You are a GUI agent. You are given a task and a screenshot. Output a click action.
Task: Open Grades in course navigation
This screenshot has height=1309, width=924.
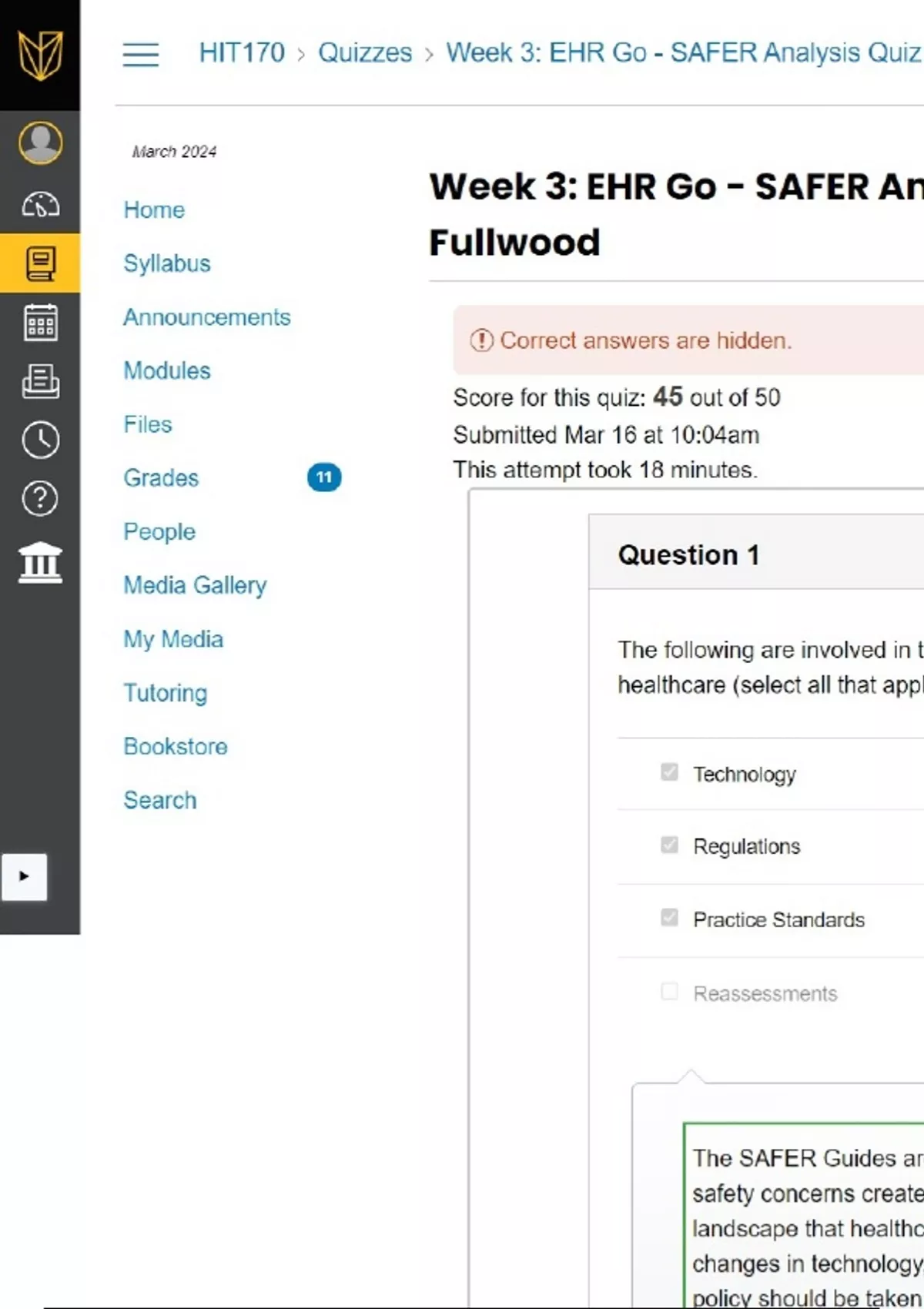(x=161, y=478)
